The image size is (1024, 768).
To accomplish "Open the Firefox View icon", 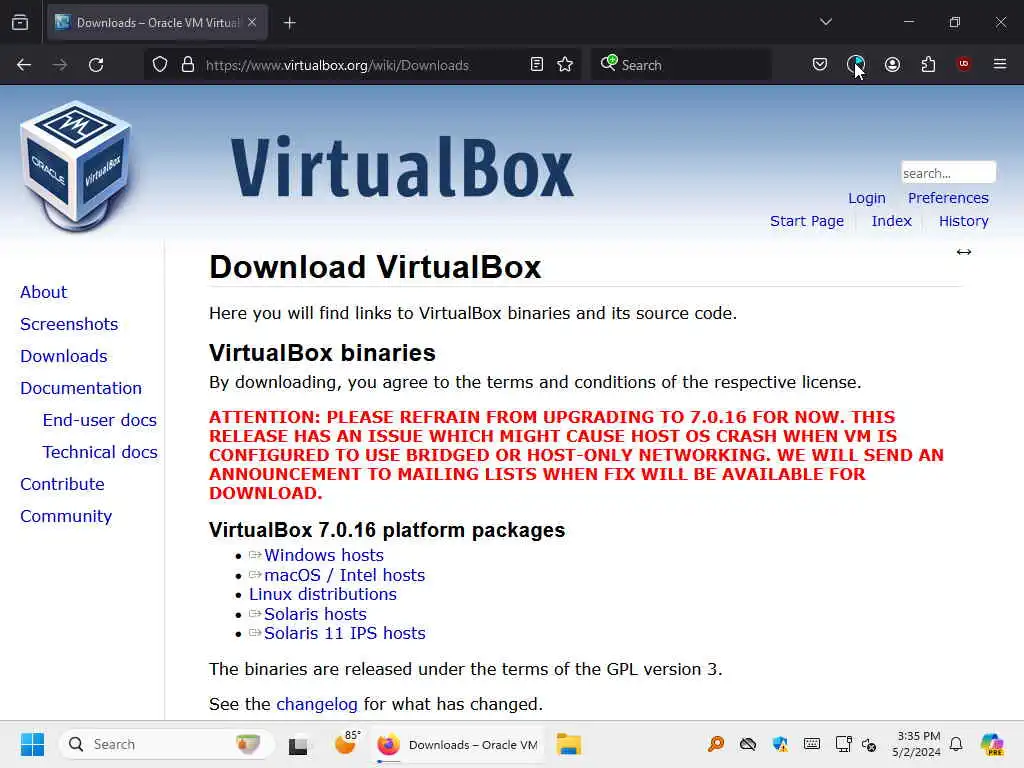I will coord(20,22).
